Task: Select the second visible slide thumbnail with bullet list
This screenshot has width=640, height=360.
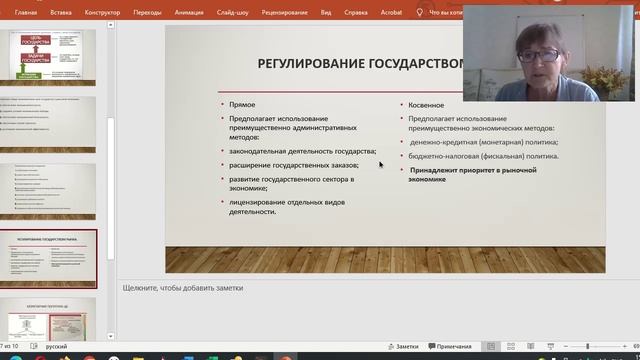Action: pyautogui.click(x=48, y=124)
